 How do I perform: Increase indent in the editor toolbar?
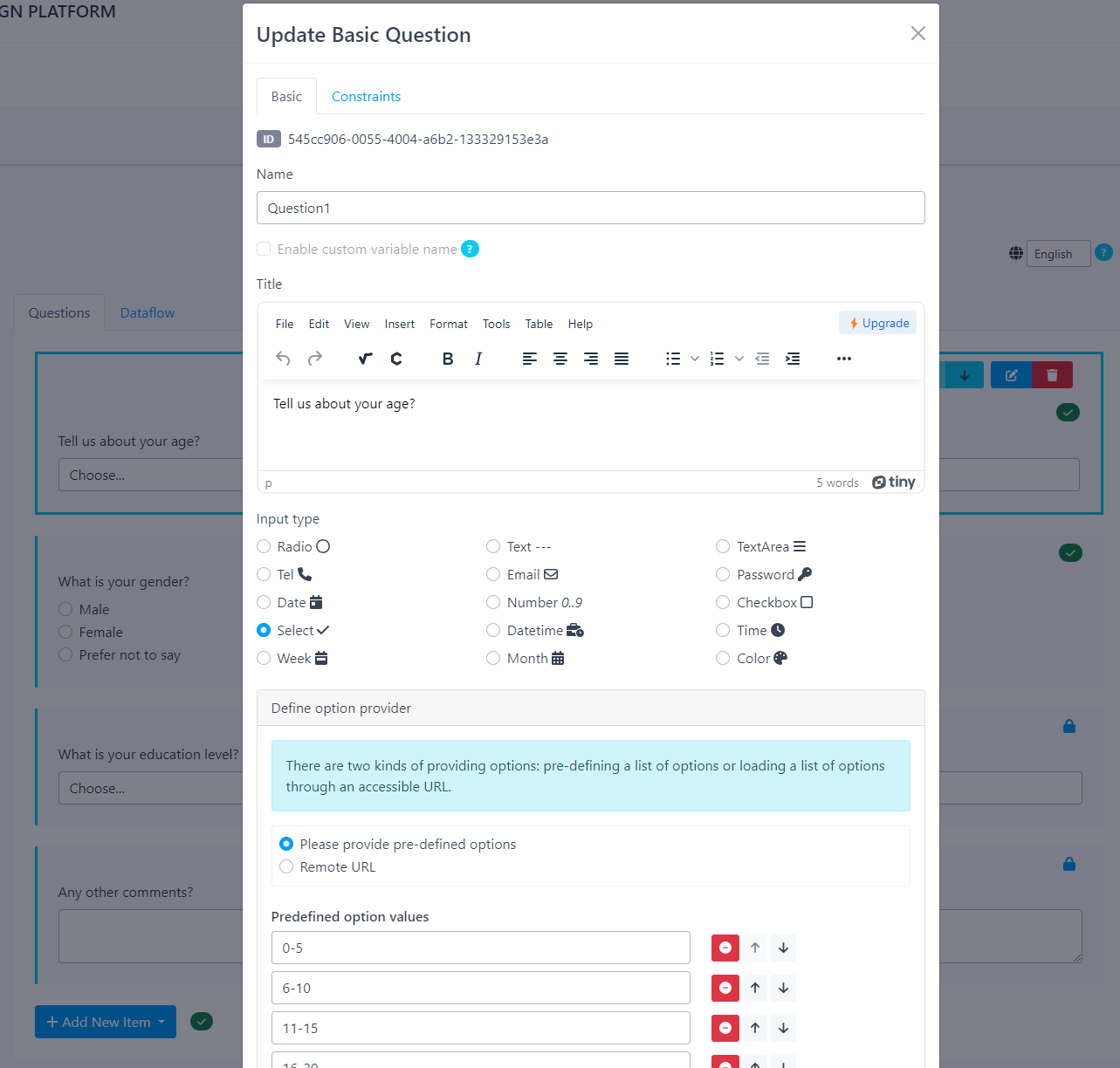[x=793, y=359]
